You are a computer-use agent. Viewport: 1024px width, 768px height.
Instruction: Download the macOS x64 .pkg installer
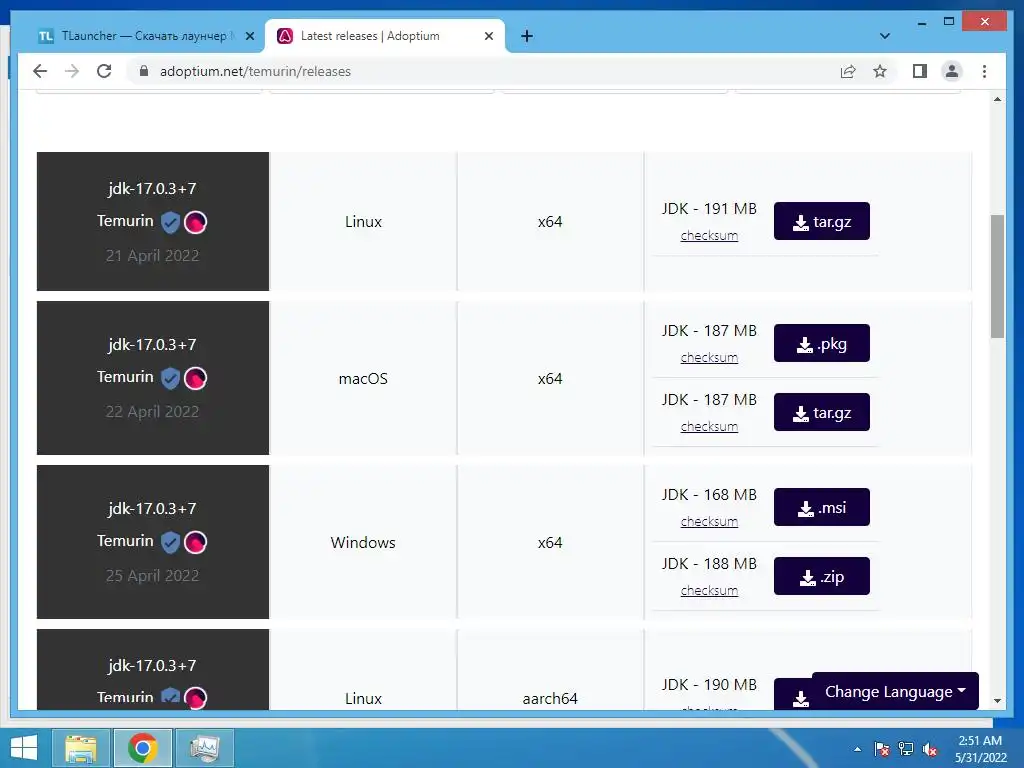pos(822,344)
